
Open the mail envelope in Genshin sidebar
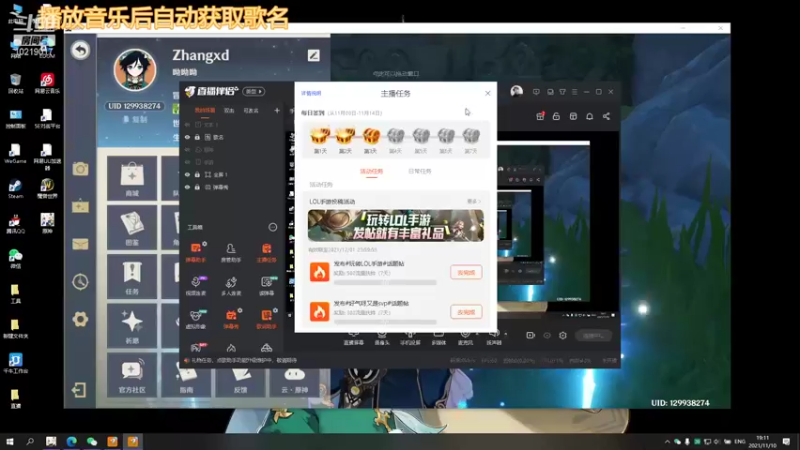[x=80, y=244]
